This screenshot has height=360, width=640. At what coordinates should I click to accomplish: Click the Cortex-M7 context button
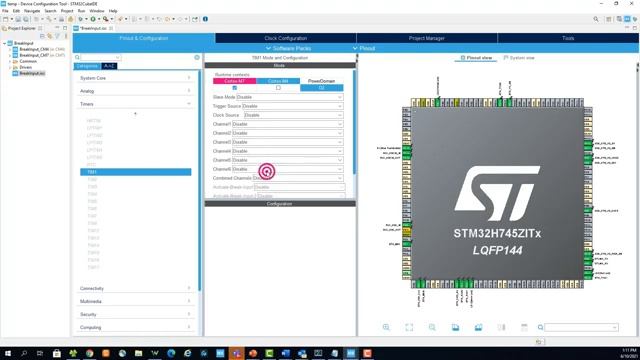235,81
